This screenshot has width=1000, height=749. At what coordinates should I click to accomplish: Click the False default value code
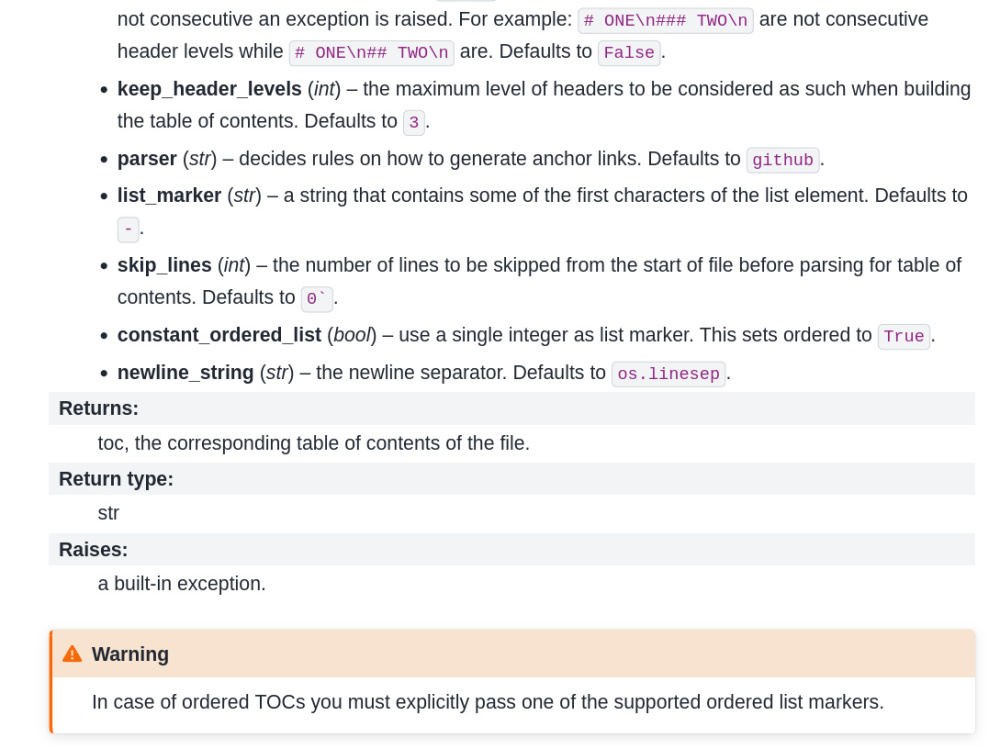point(629,52)
